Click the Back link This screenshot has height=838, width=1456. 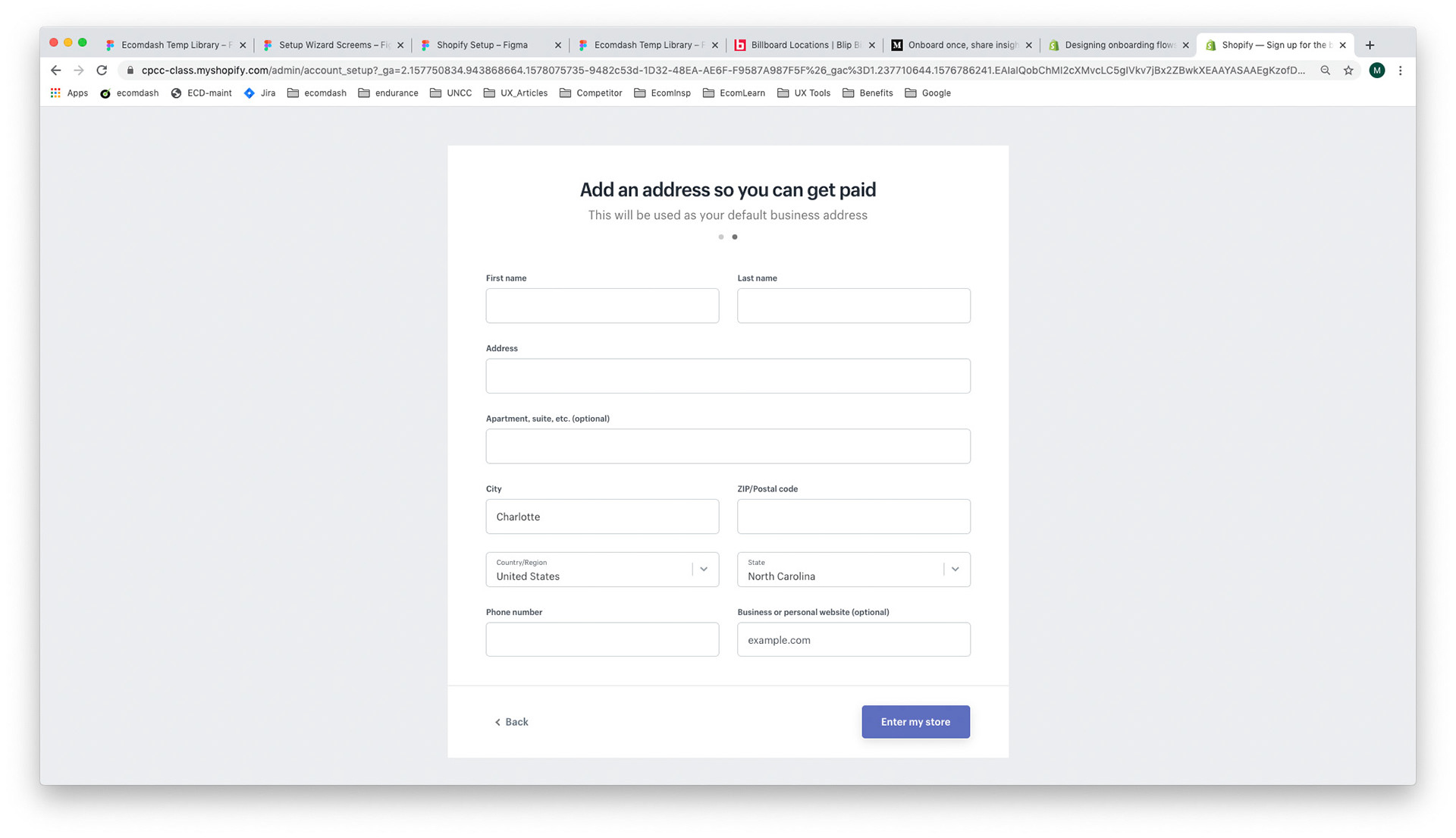click(512, 722)
